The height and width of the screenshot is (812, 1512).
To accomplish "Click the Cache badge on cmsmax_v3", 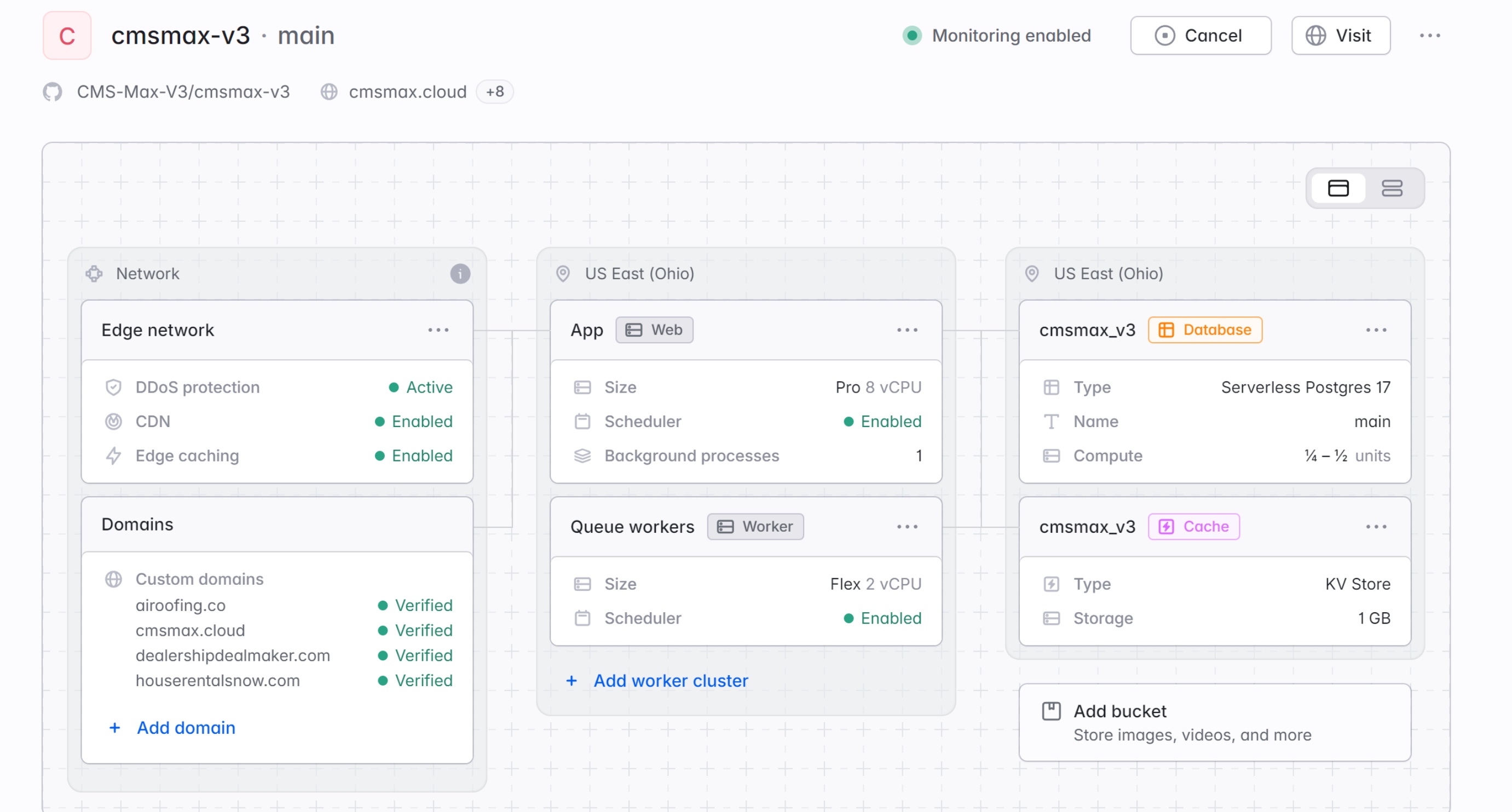I will click(1193, 527).
